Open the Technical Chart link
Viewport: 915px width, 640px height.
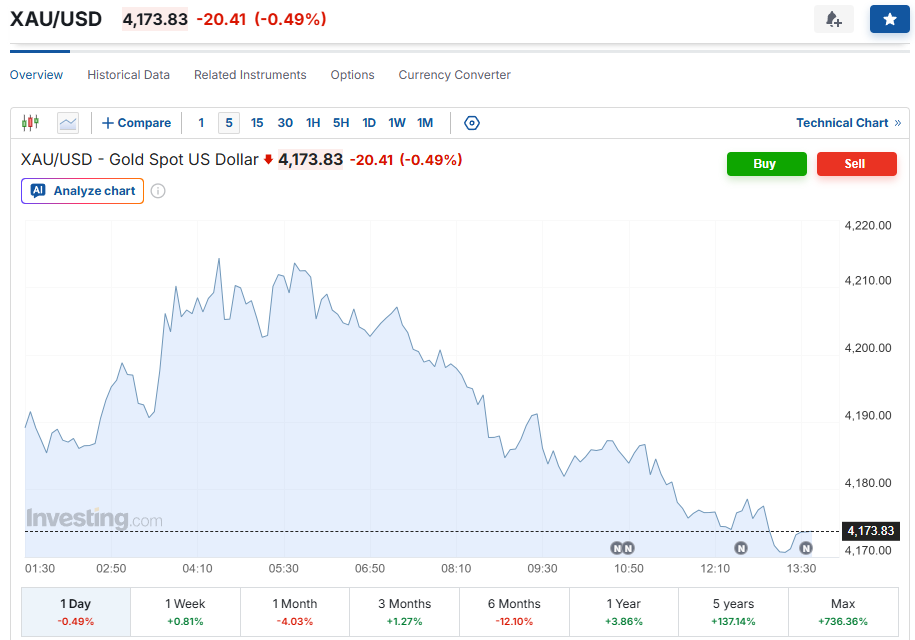[x=848, y=123]
